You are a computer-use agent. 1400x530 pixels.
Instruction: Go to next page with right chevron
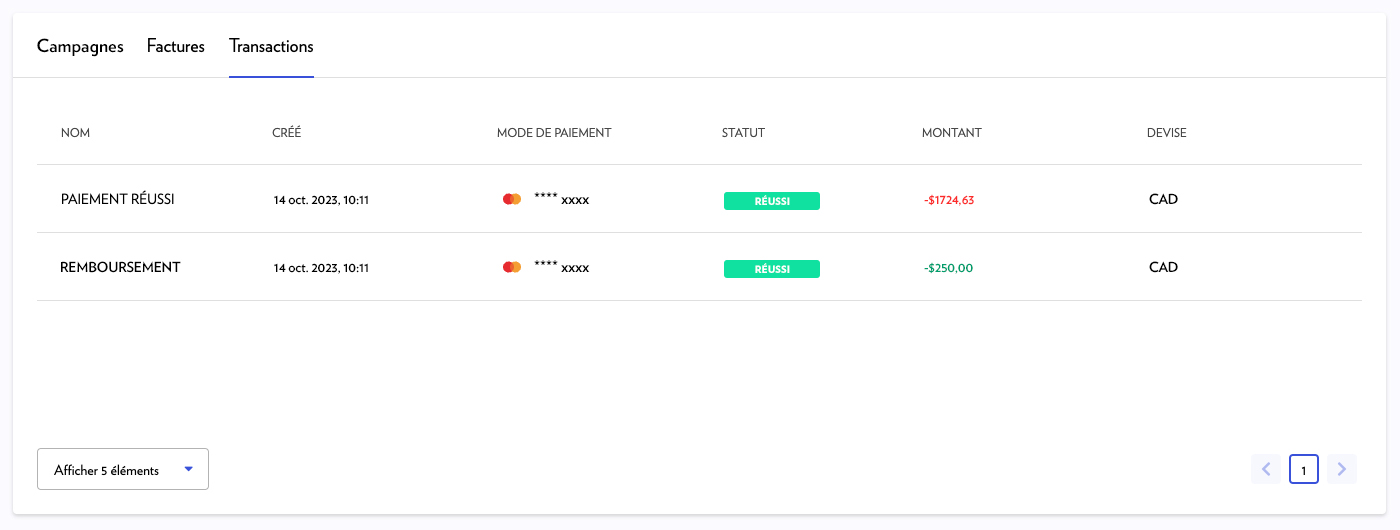(x=1342, y=469)
